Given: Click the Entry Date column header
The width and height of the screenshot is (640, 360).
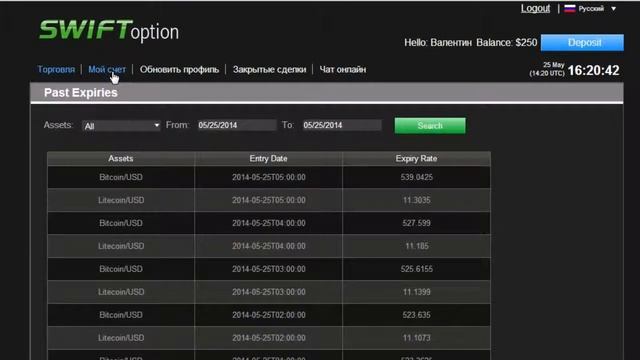Looking at the screenshot, I should coord(268,158).
